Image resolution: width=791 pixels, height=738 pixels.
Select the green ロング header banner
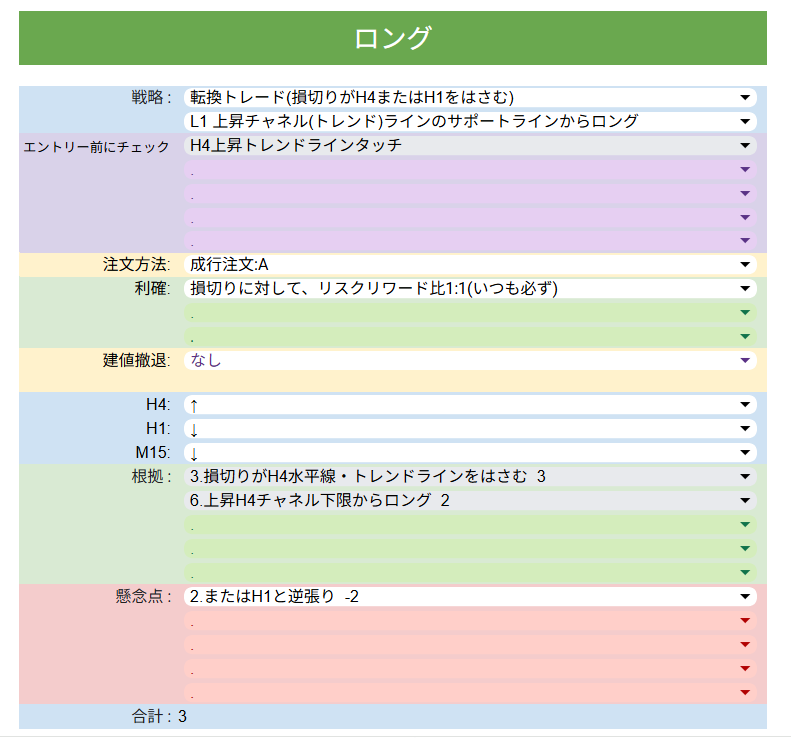pyautogui.click(x=393, y=38)
